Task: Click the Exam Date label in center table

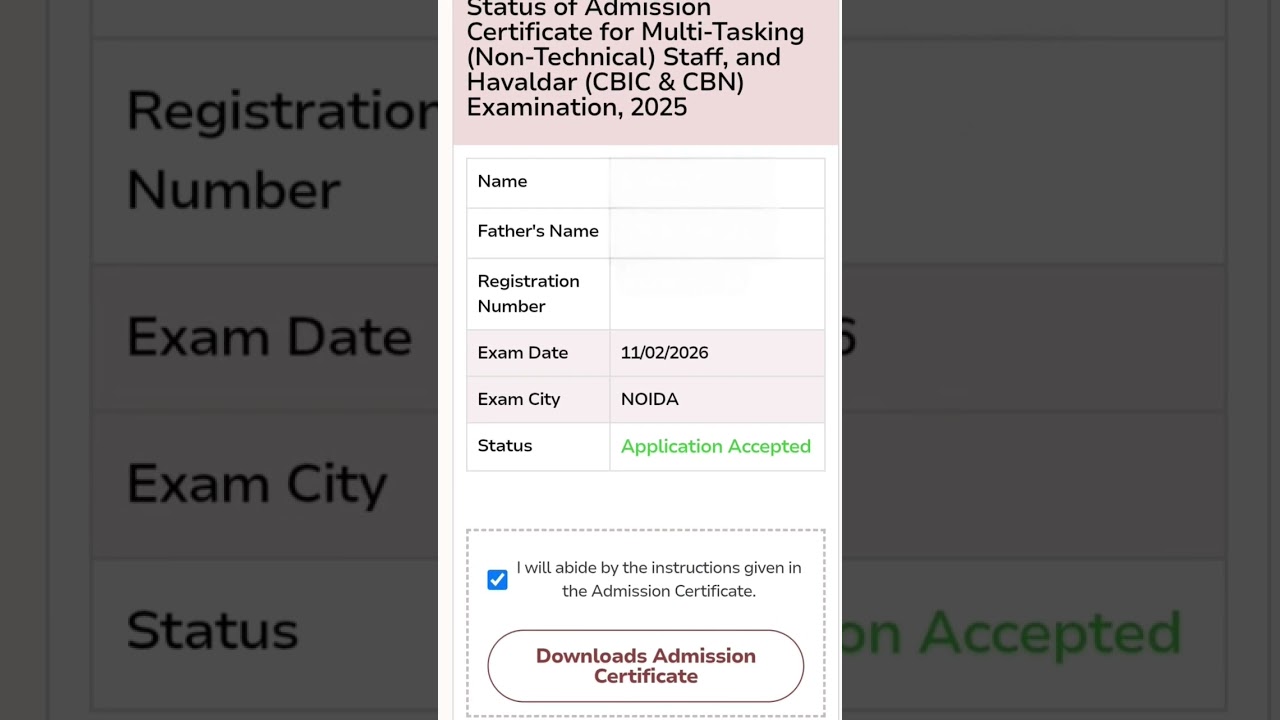Action: click(522, 353)
